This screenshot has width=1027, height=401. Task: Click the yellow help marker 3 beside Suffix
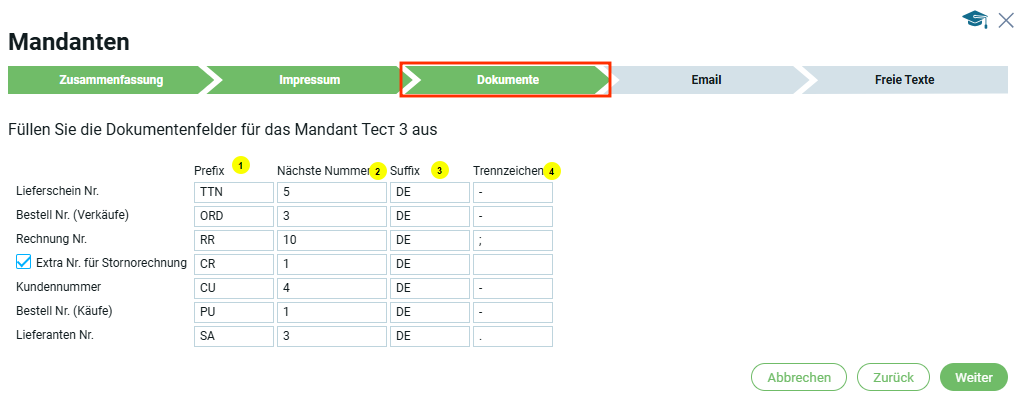coord(440,171)
